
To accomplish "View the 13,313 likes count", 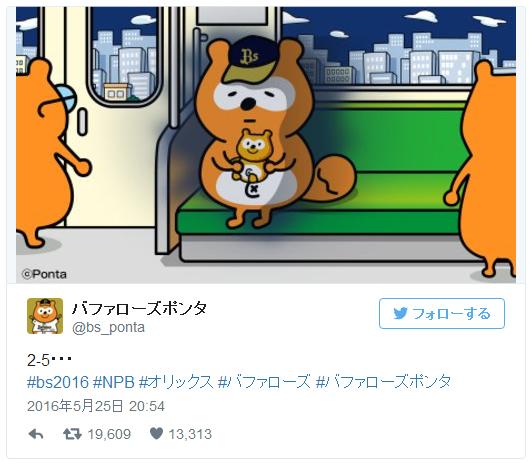I will [x=190, y=434].
